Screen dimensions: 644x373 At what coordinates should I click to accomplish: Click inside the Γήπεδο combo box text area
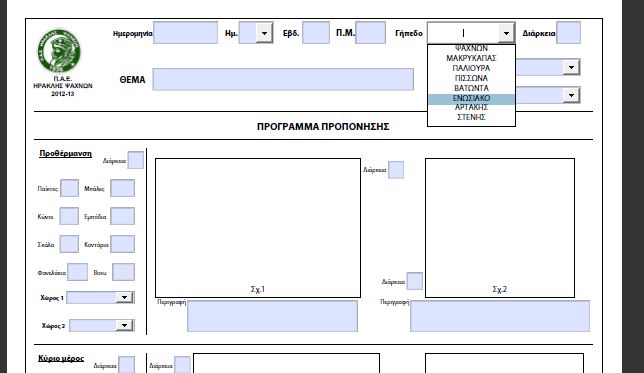(463, 33)
